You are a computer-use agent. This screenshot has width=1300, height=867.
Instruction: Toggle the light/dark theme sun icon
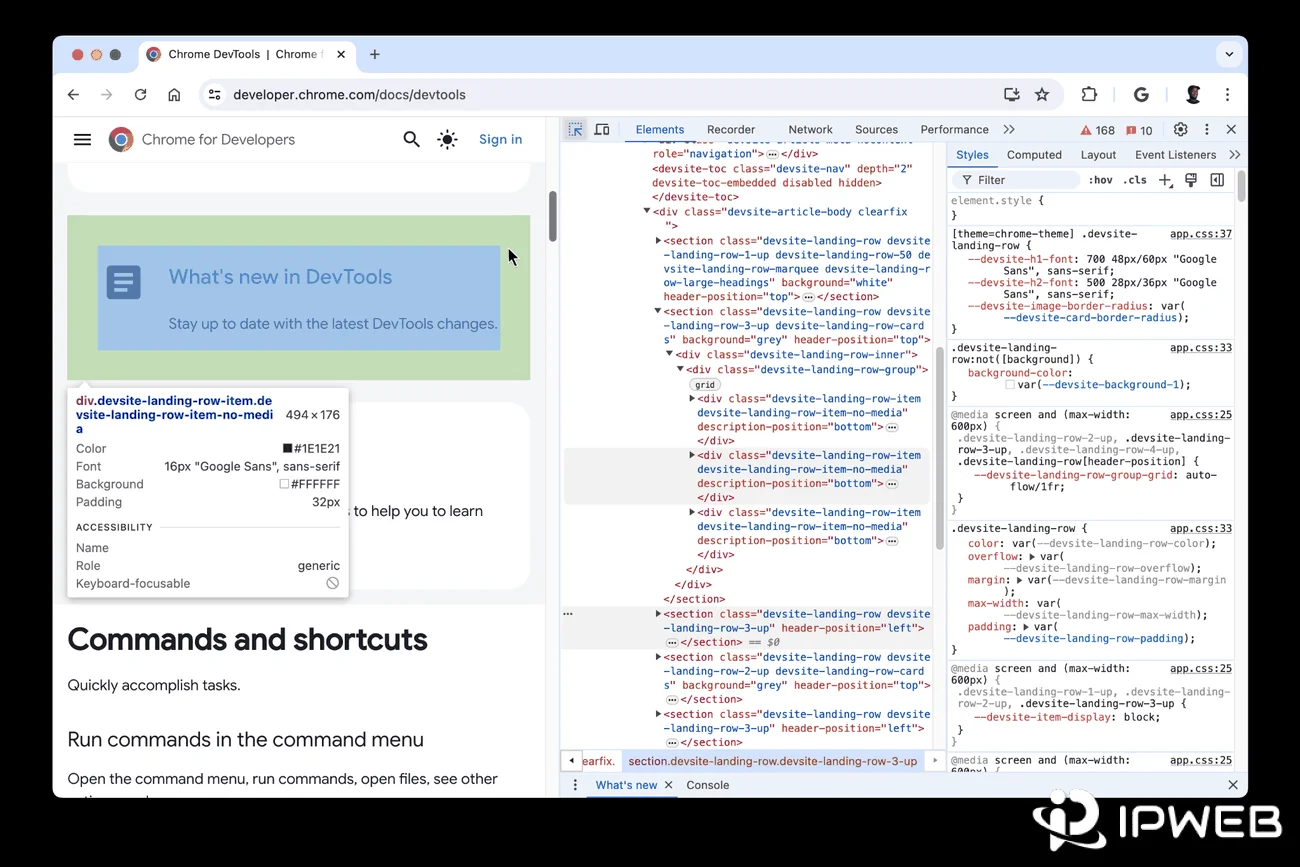pyautogui.click(x=447, y=139)
